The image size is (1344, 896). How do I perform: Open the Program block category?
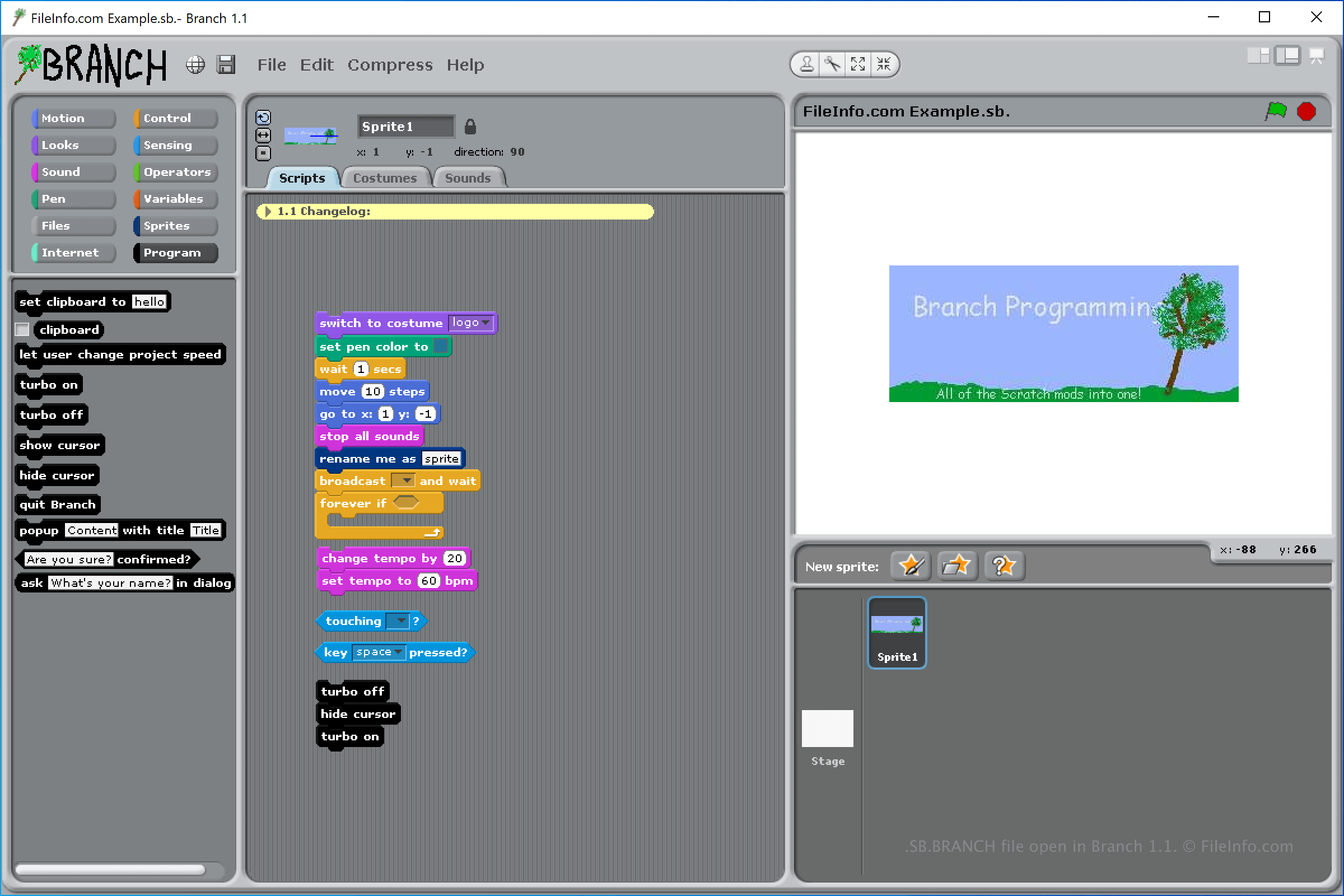[175, 253]
